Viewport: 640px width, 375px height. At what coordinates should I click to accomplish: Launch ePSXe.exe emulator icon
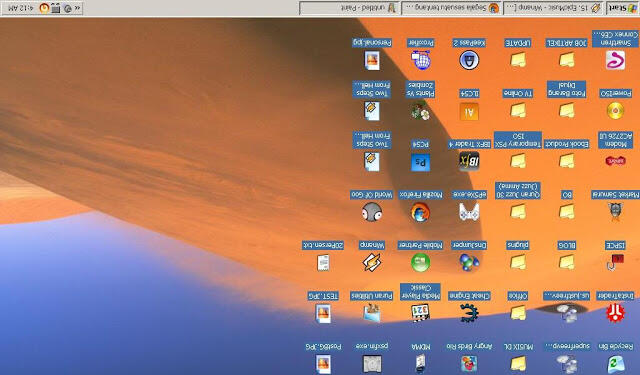coord(469,212)
